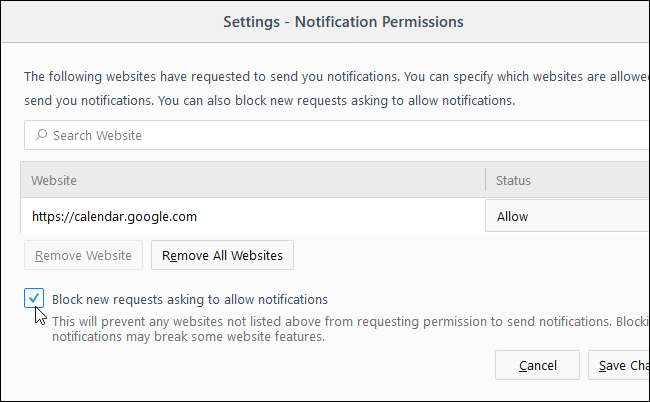The image size is (650, 402).
Task: Click Remove All Websites
Action: coord(222,255)
